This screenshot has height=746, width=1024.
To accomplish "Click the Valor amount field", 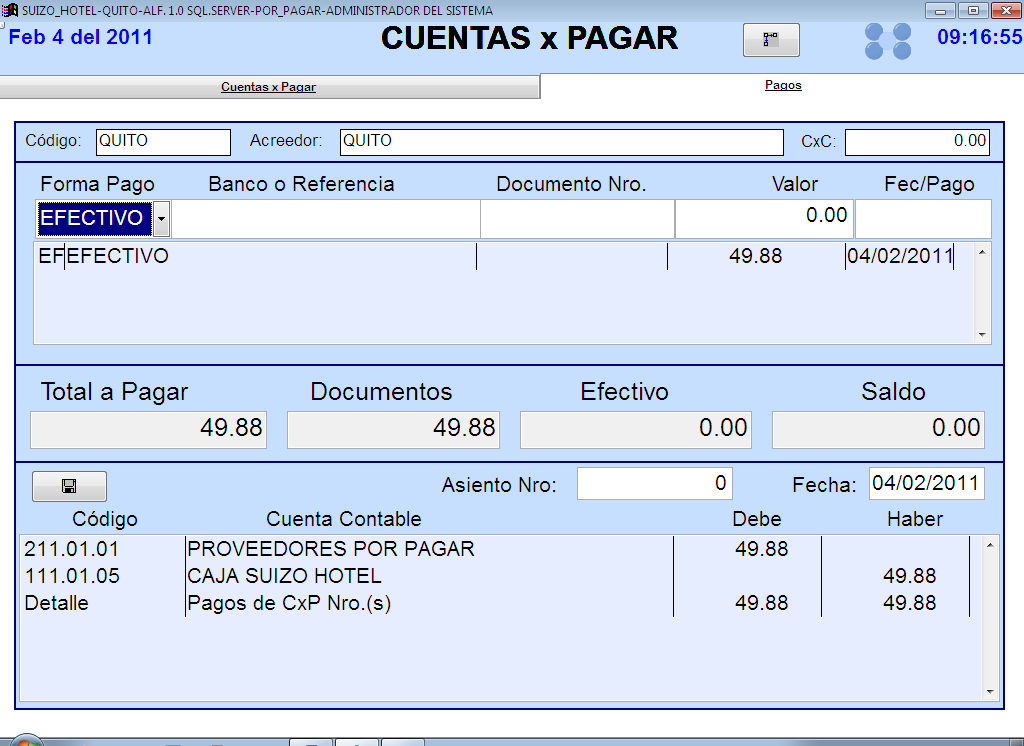I will point(764,218).
